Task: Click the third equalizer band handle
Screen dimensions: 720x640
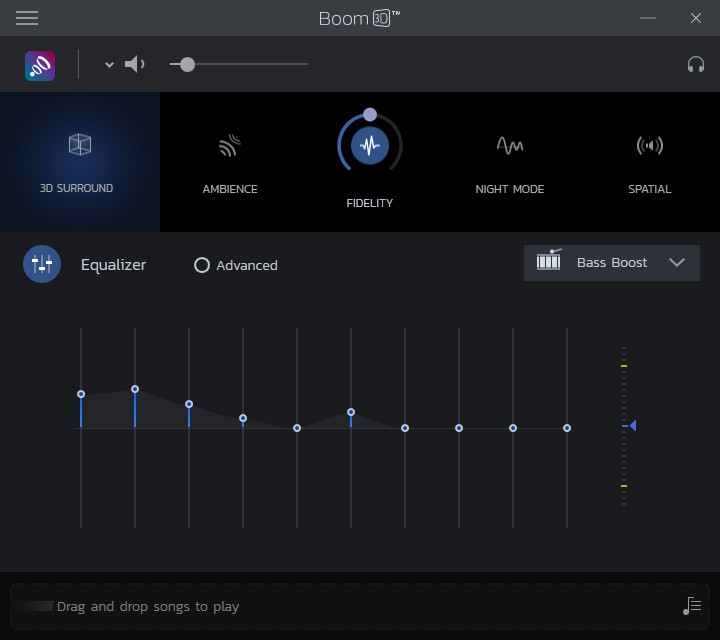Action: point(189,404)
